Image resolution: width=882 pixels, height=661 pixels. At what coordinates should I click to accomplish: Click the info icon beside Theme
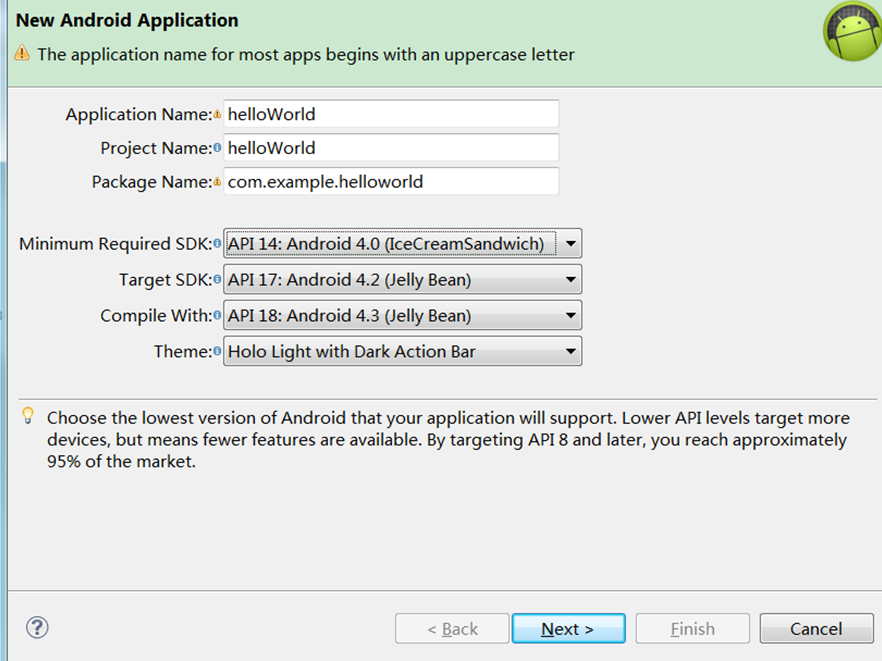[x=217, y=351]
